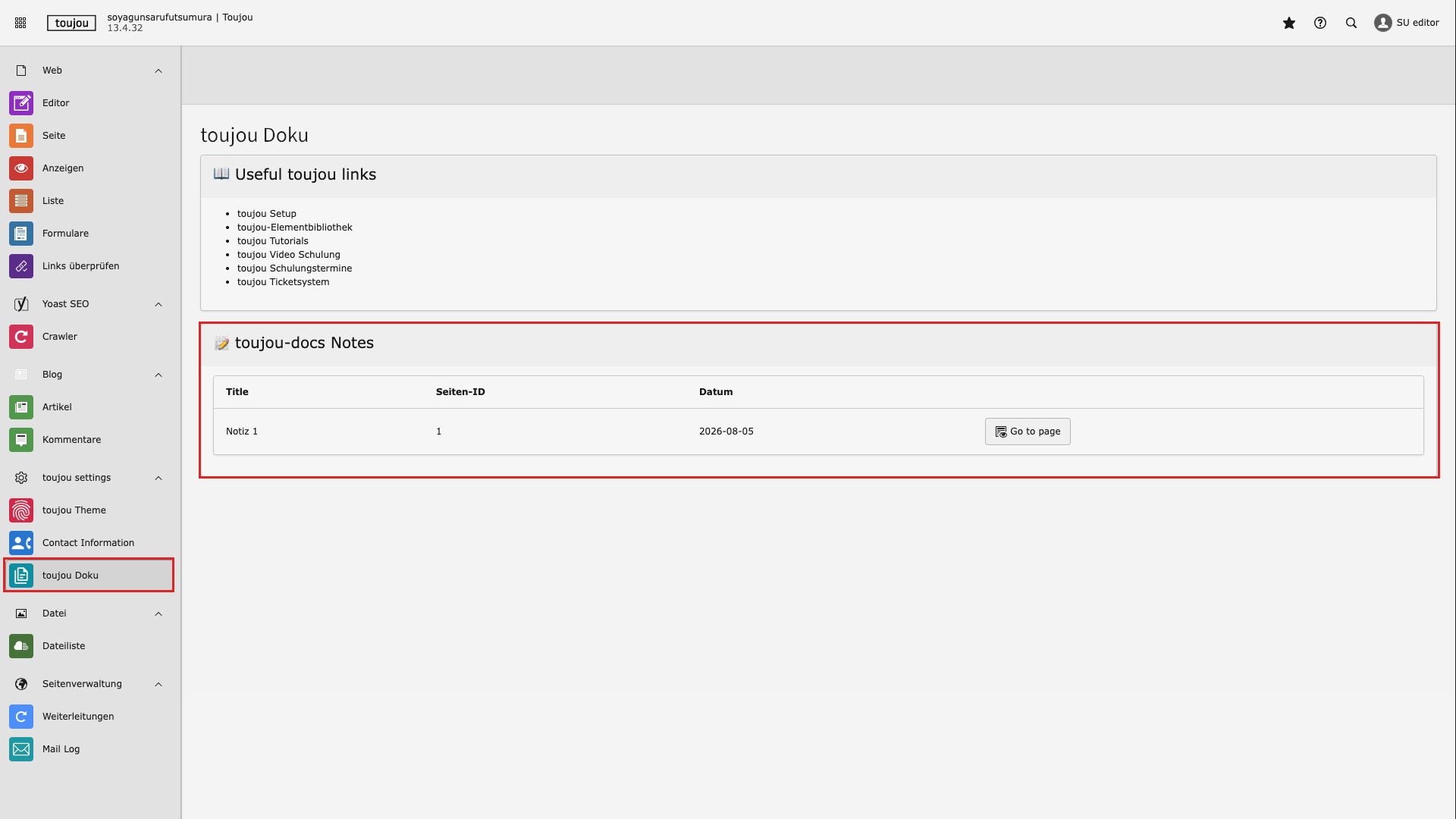Click the Mail Log envelope icon
The image size is (1456, 819).
coord(21,749)
